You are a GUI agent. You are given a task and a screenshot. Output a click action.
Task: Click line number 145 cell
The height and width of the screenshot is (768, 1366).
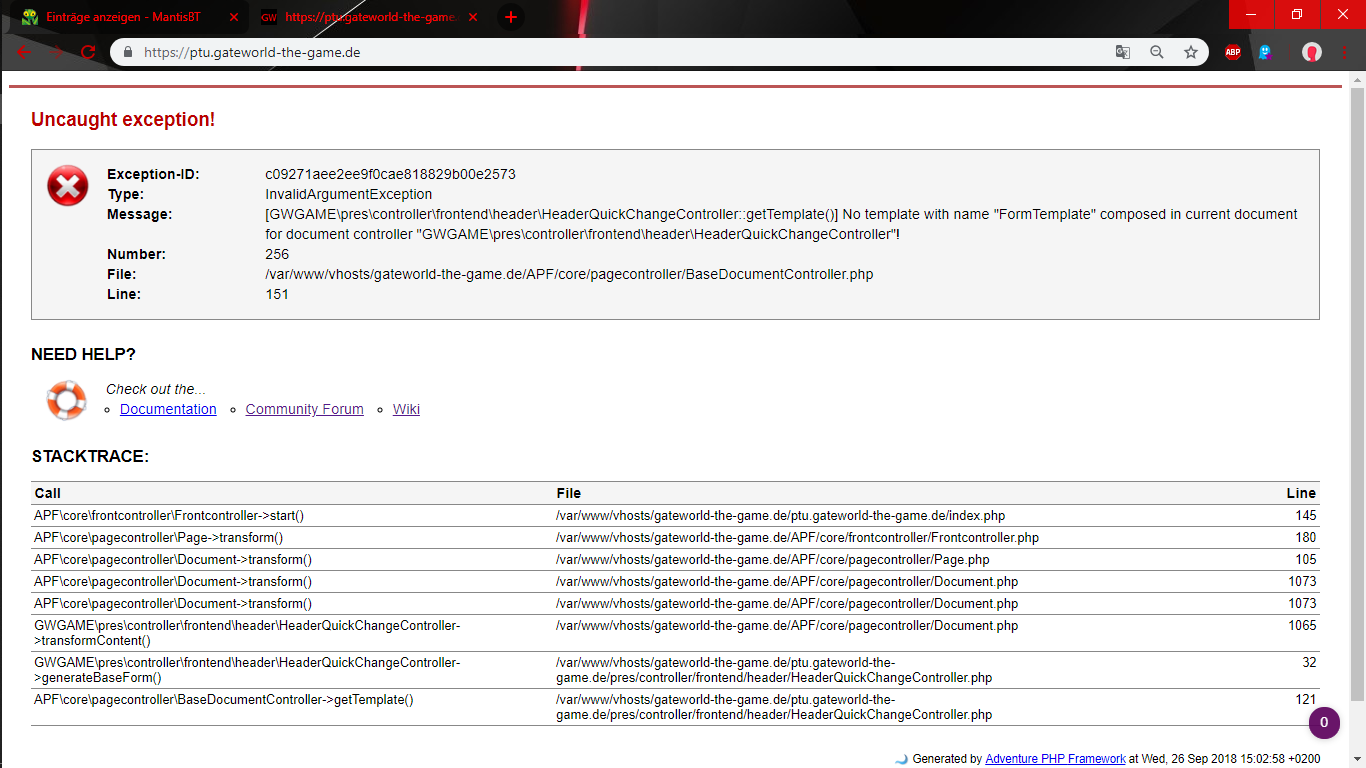1306,516
